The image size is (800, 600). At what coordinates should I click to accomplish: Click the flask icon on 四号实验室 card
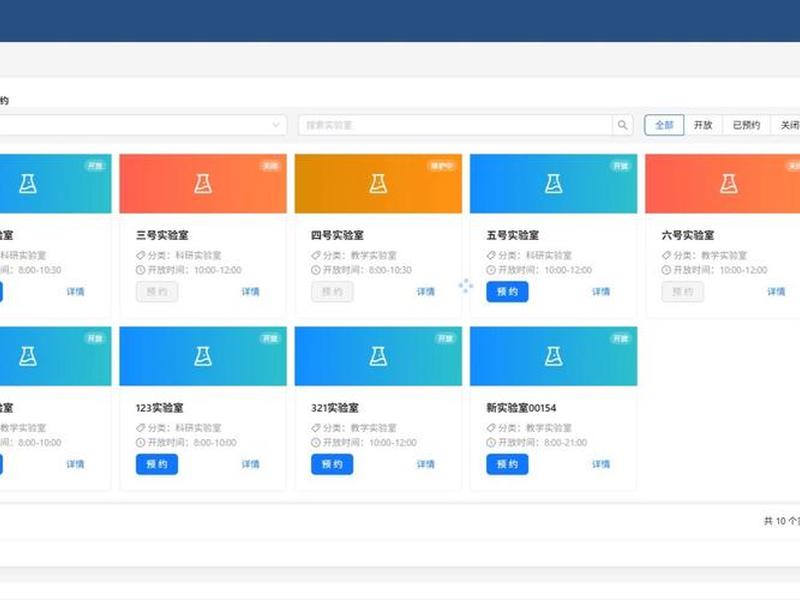coord(378,184)
